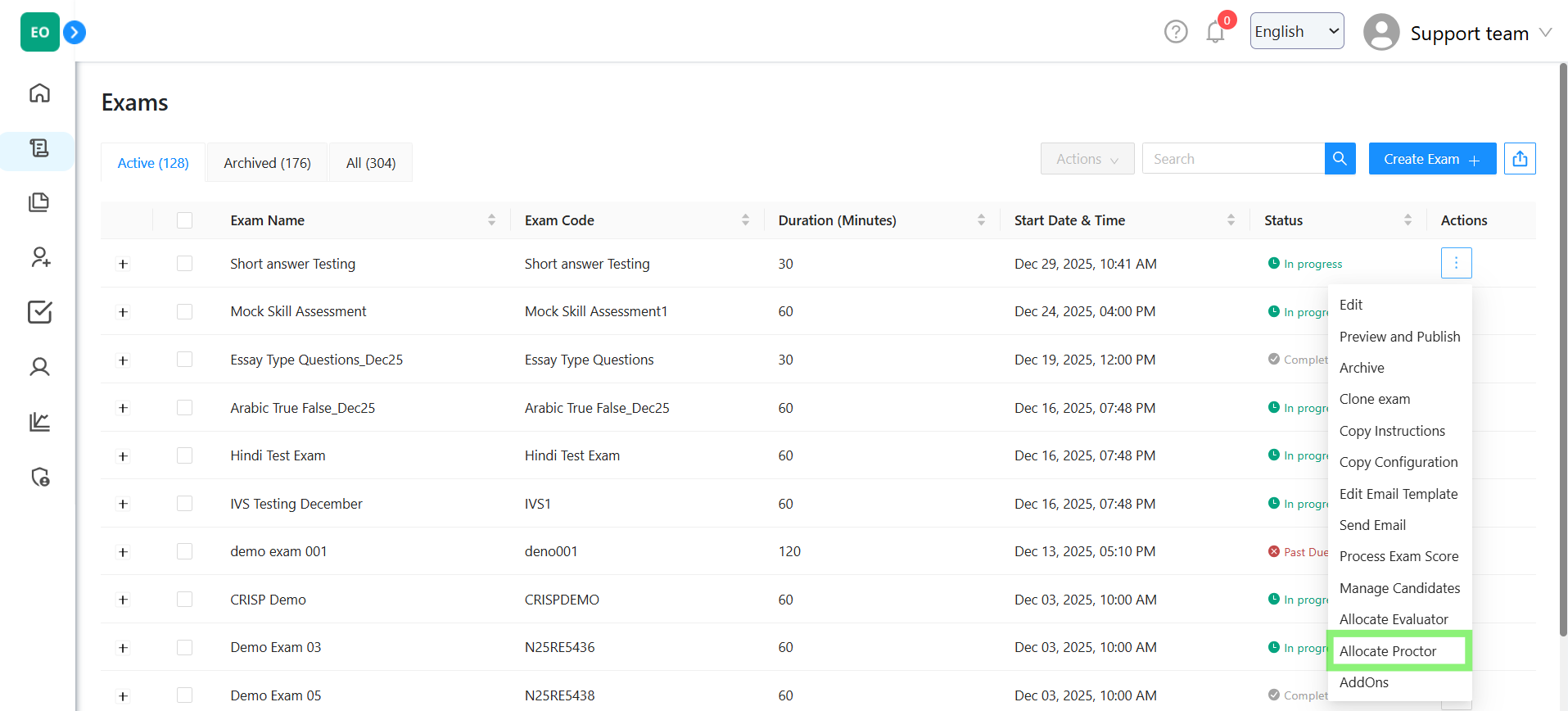Tick the checkbox for Mock Skill Assessment
This screenshot has width=1568, height=711.
[x=185, y=312]
